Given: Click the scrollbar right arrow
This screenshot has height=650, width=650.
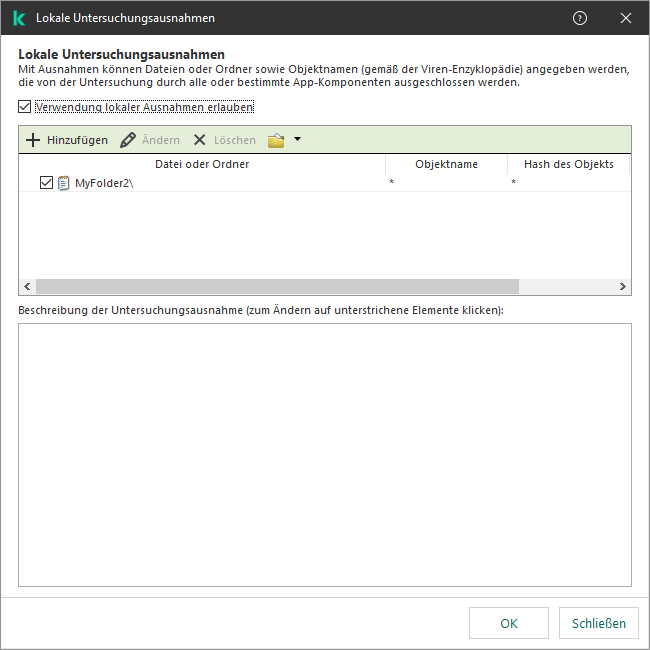Looking at the screenshot, I should (623, 287).
